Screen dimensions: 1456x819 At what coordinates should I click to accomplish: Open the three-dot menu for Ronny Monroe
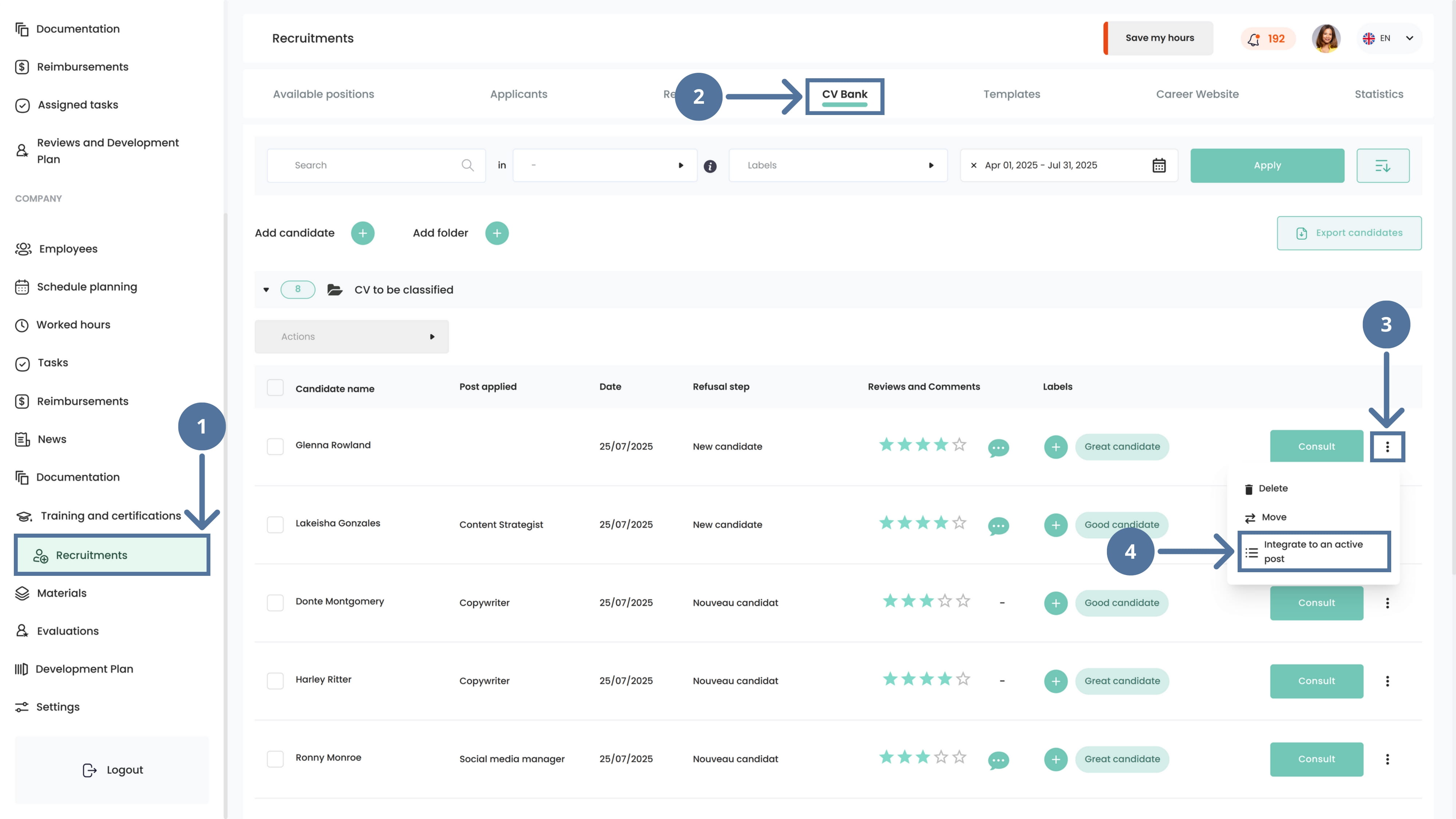1387,759
